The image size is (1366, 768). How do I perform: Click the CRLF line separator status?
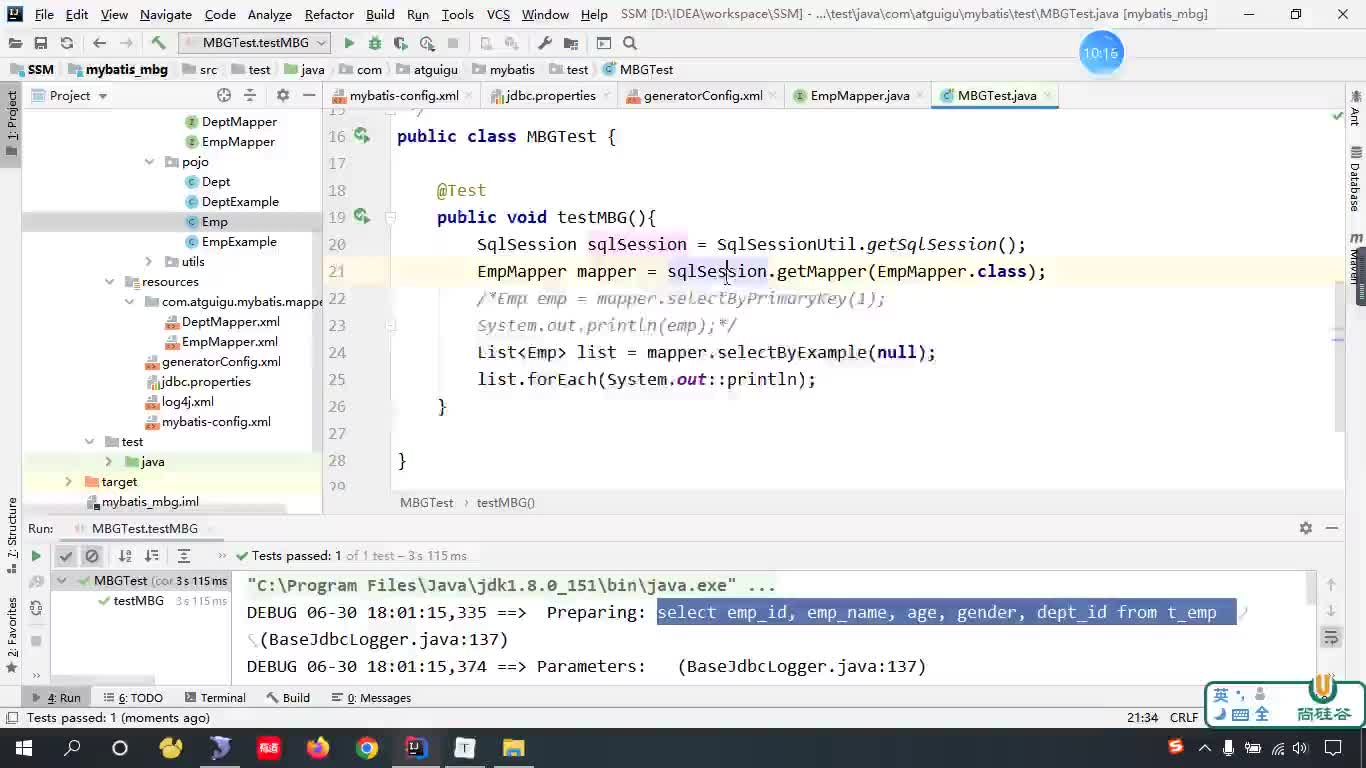click(1184, 717)
